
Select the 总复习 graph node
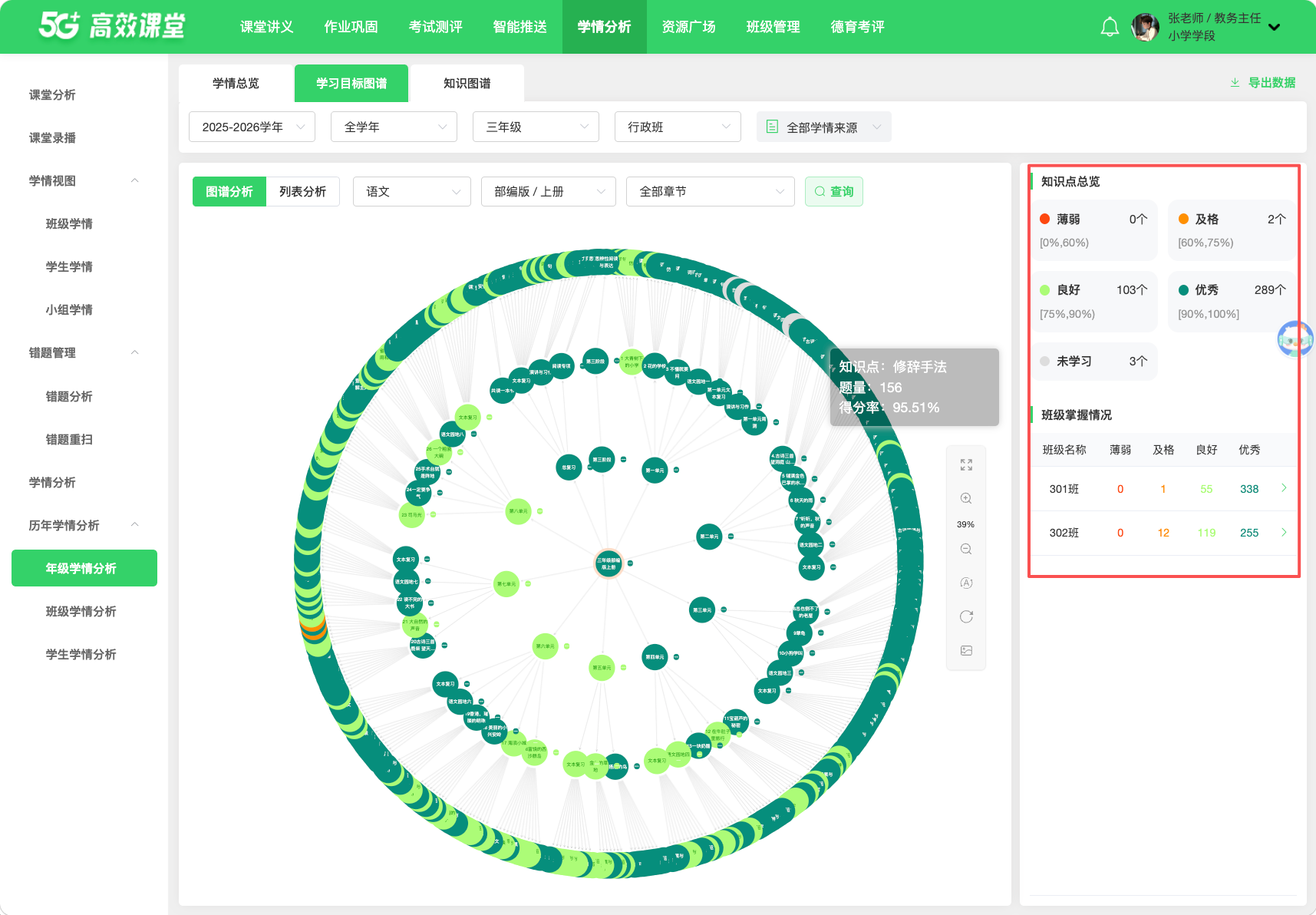click(569, 467)
